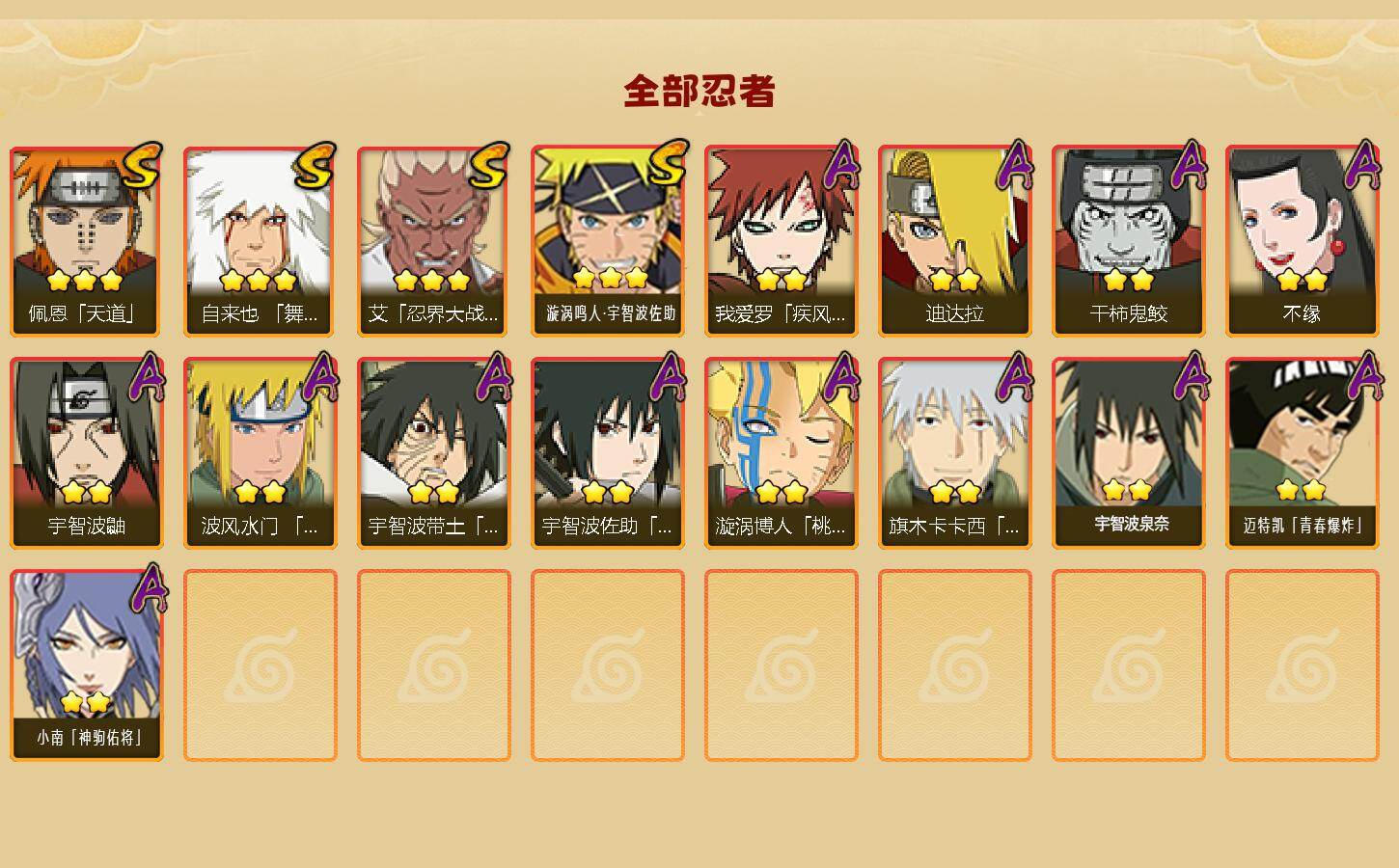Click the 我爱罗「疾风」 ninja card
The width and height of the screenshot is (1399, 868).
(x=782, y=241)
